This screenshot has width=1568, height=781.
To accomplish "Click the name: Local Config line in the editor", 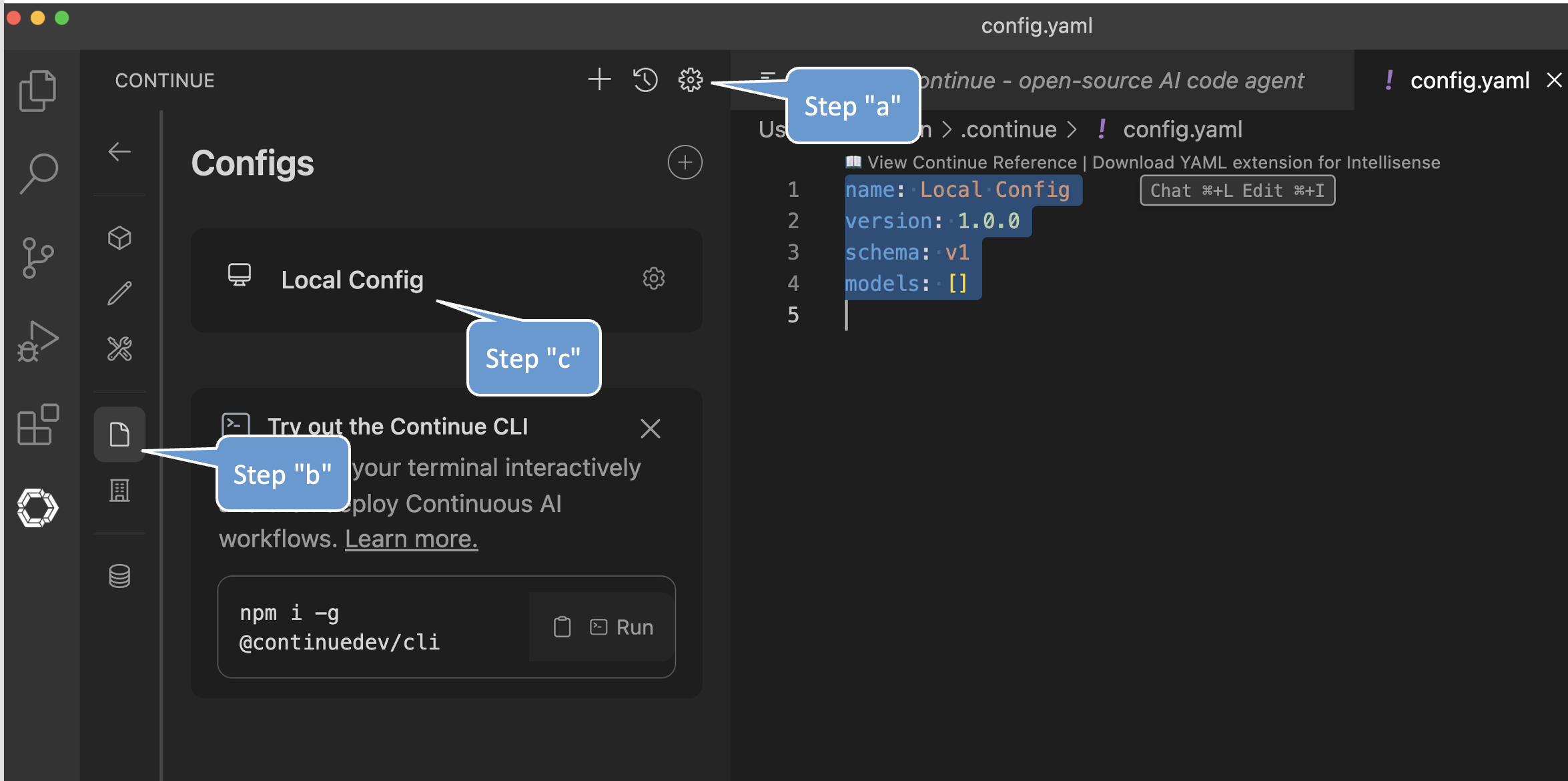I will click(957, 190).
